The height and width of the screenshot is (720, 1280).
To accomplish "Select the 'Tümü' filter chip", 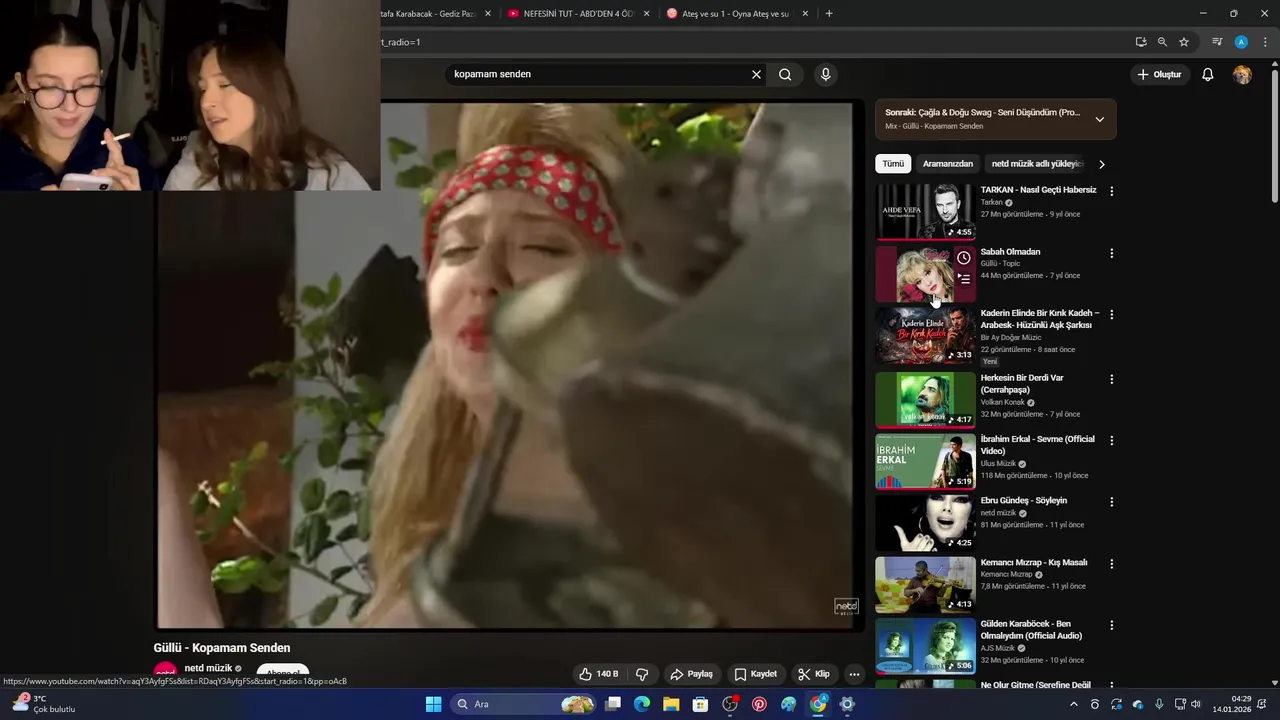I will 893,164.
